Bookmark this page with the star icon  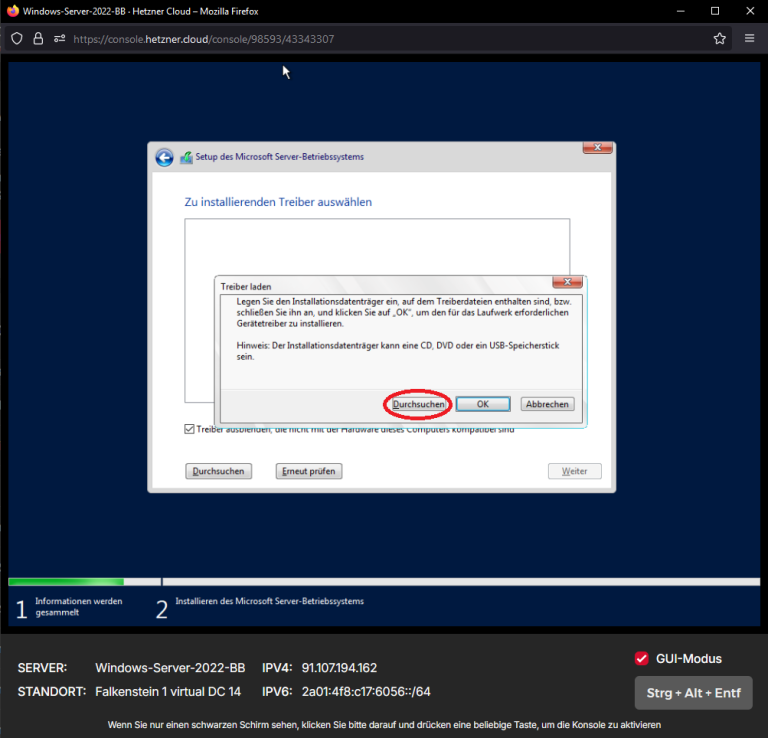point(719,39)
